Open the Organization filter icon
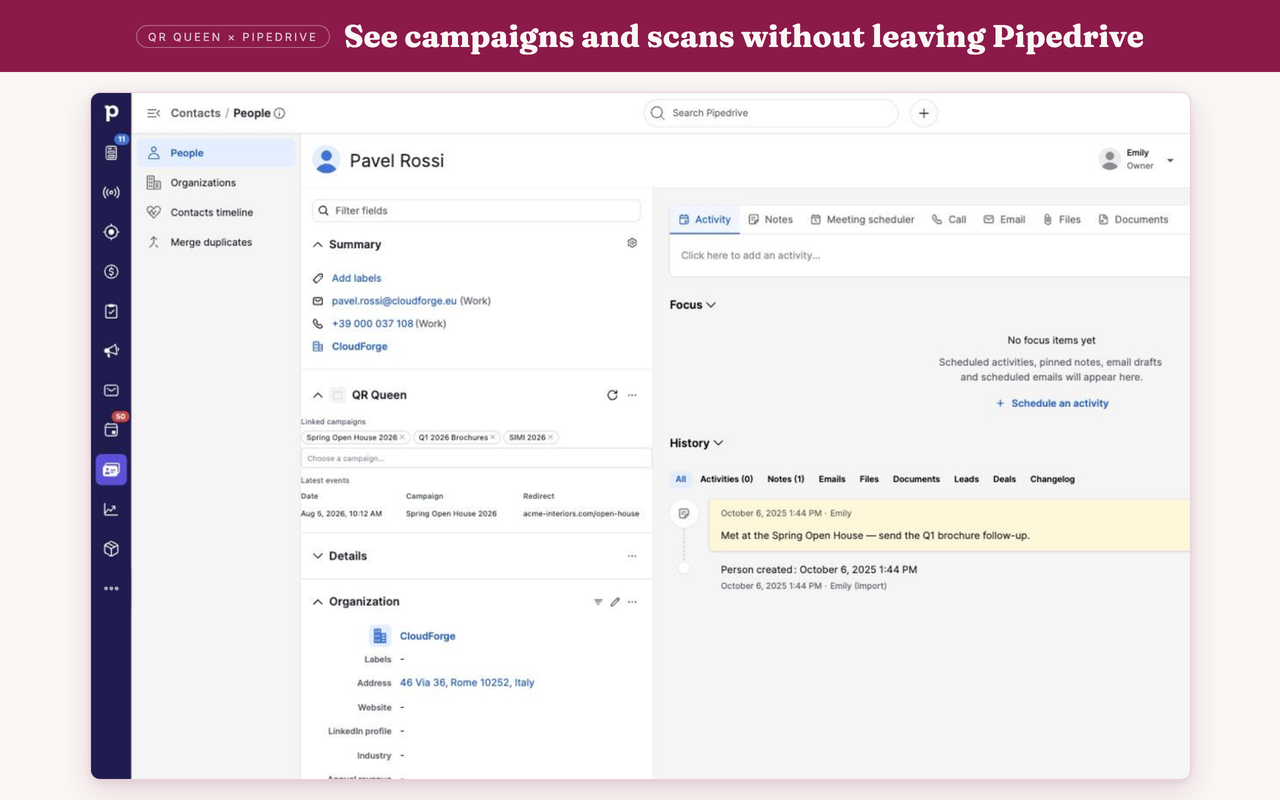The height and width of the screenshot is (800, 1280). tap(598, 602)
